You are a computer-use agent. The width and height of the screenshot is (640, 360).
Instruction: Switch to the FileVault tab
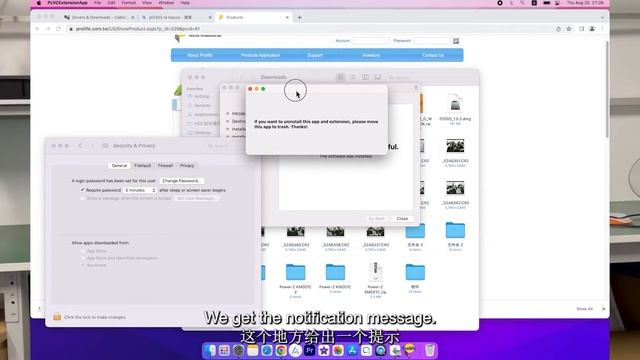click(x=142, y=166)
